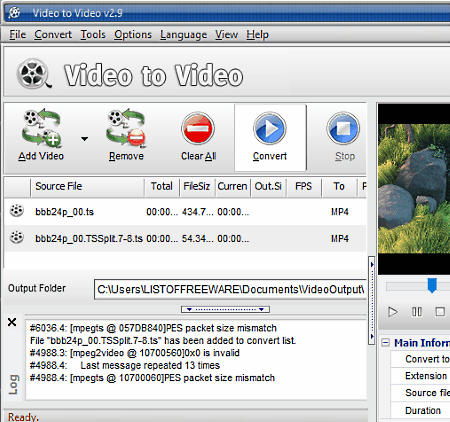Viewport: 450px width, 422px height.
Task: Collapse the Main Information section
Action: [x=385, y=343]
